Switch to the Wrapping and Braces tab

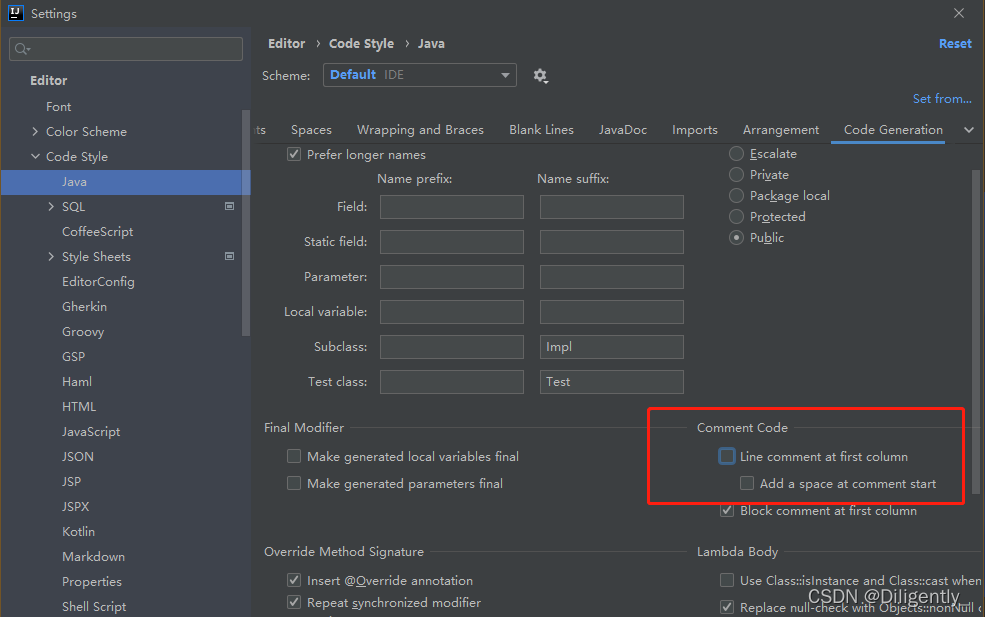[420, 130]
